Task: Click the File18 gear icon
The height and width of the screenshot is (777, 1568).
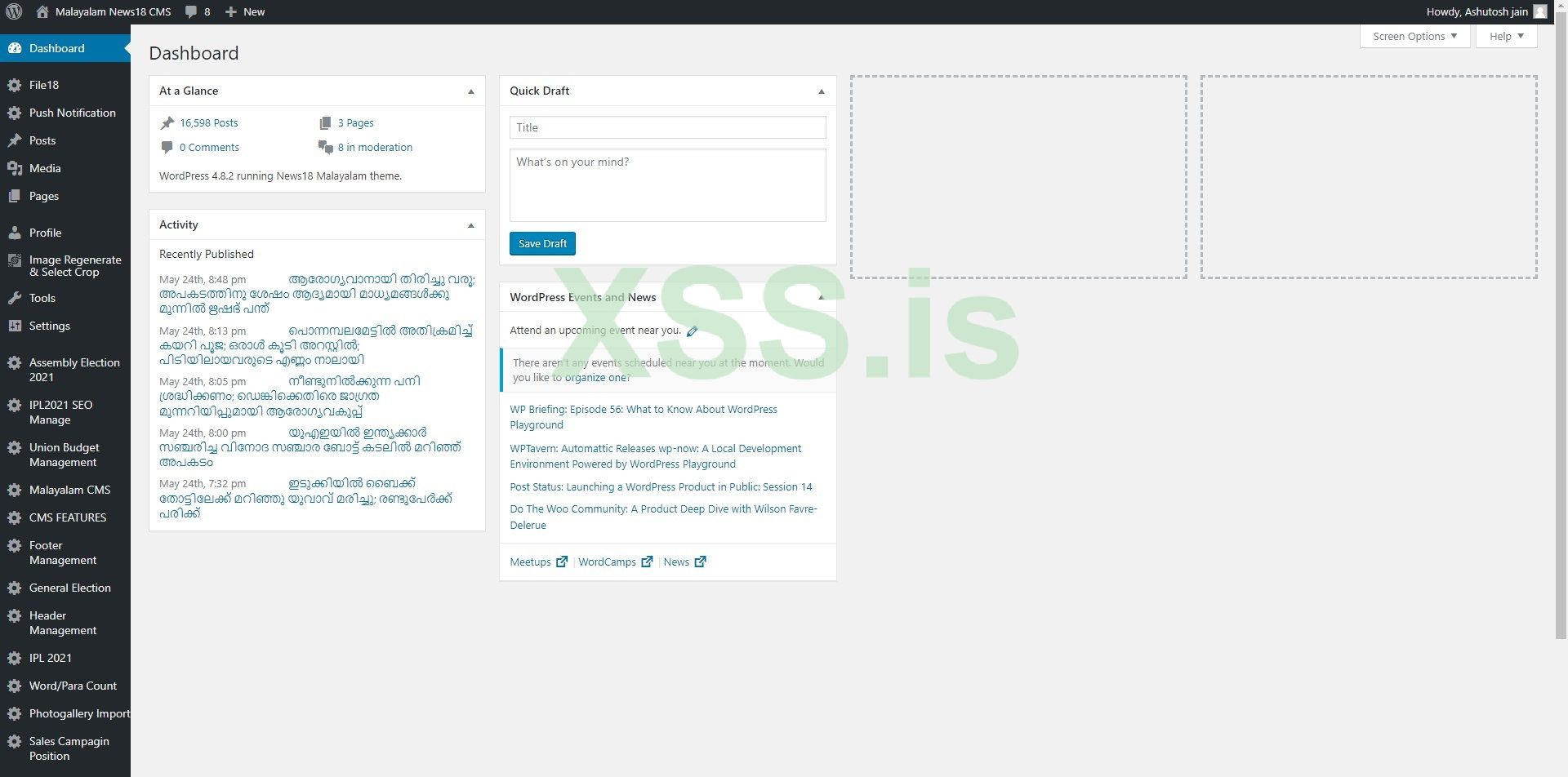Action: (15, 85)
